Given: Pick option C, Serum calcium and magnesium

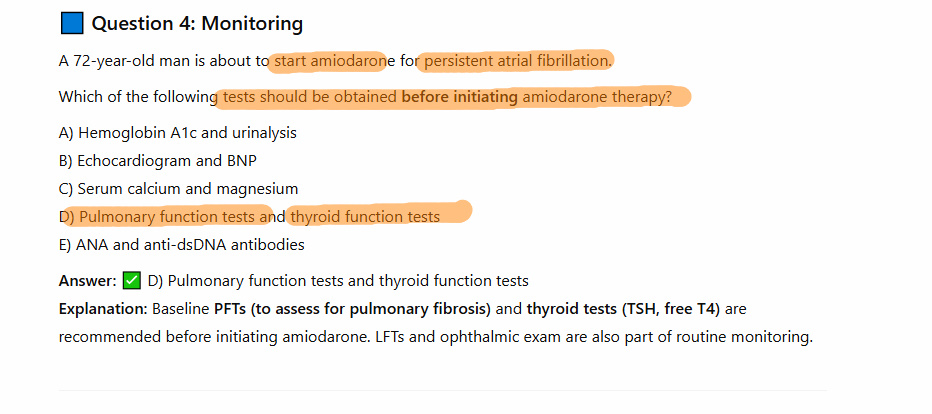Looking at the screenshot, I should coord(178,188).
